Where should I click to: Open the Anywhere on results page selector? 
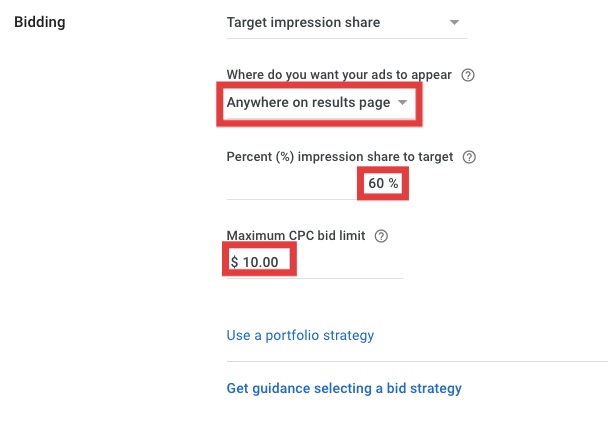(x=317, y=103)
